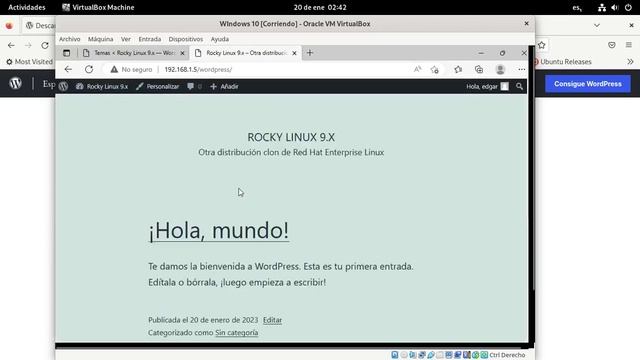
Task: Reload the page in Edge
Action: [x=89, y=69]
